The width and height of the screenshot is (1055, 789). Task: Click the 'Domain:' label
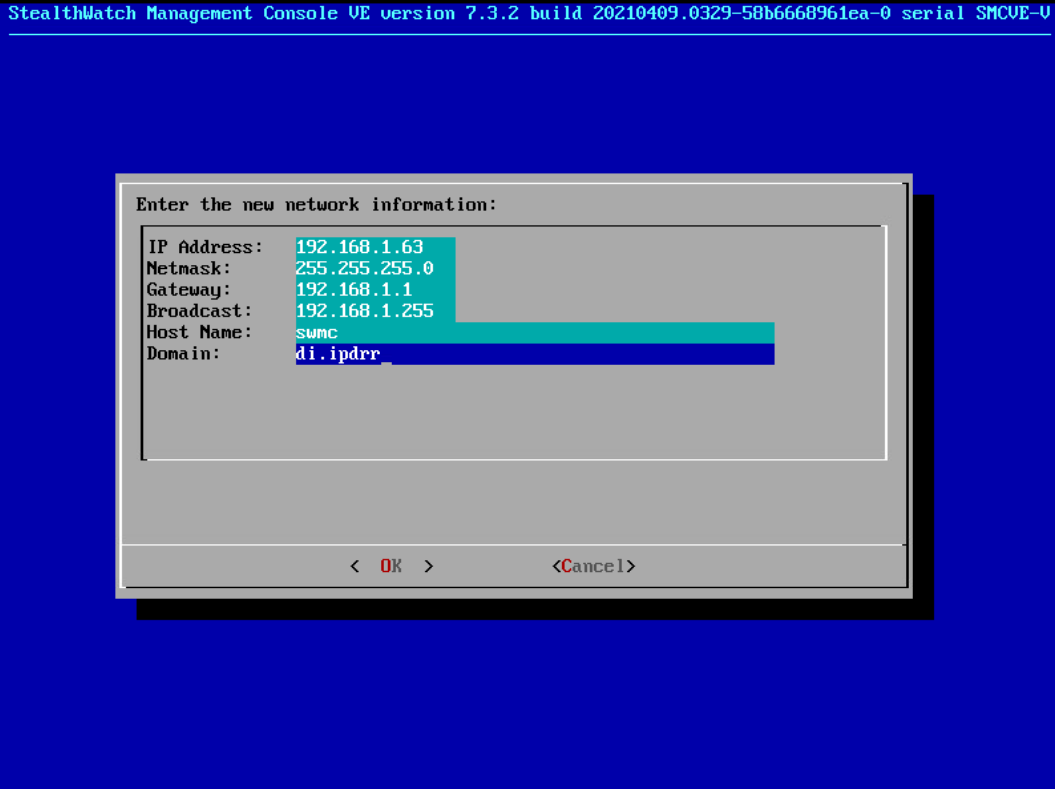184,354
